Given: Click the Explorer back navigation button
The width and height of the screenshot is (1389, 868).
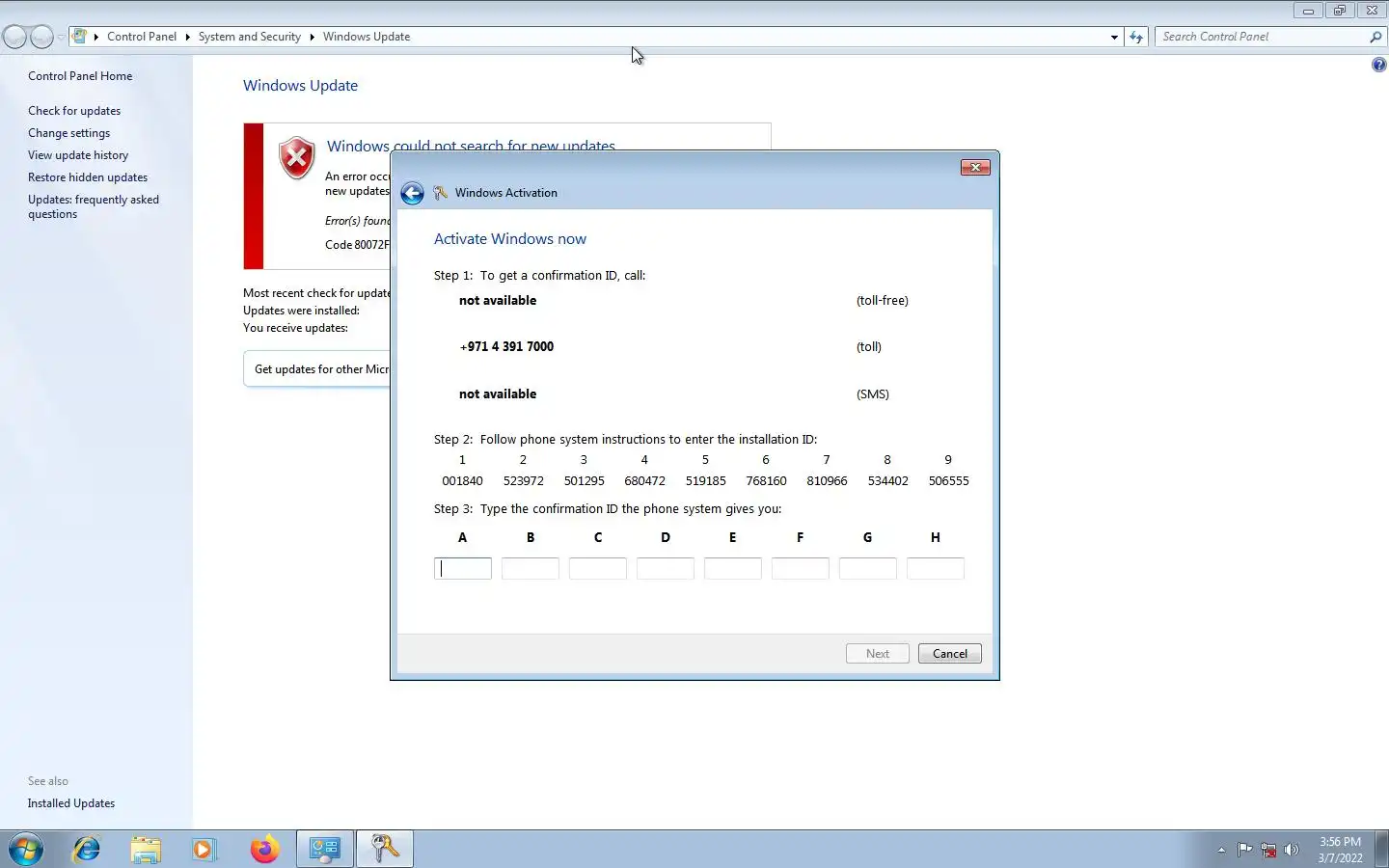Looking at the screenshot, I should point(14,37).
